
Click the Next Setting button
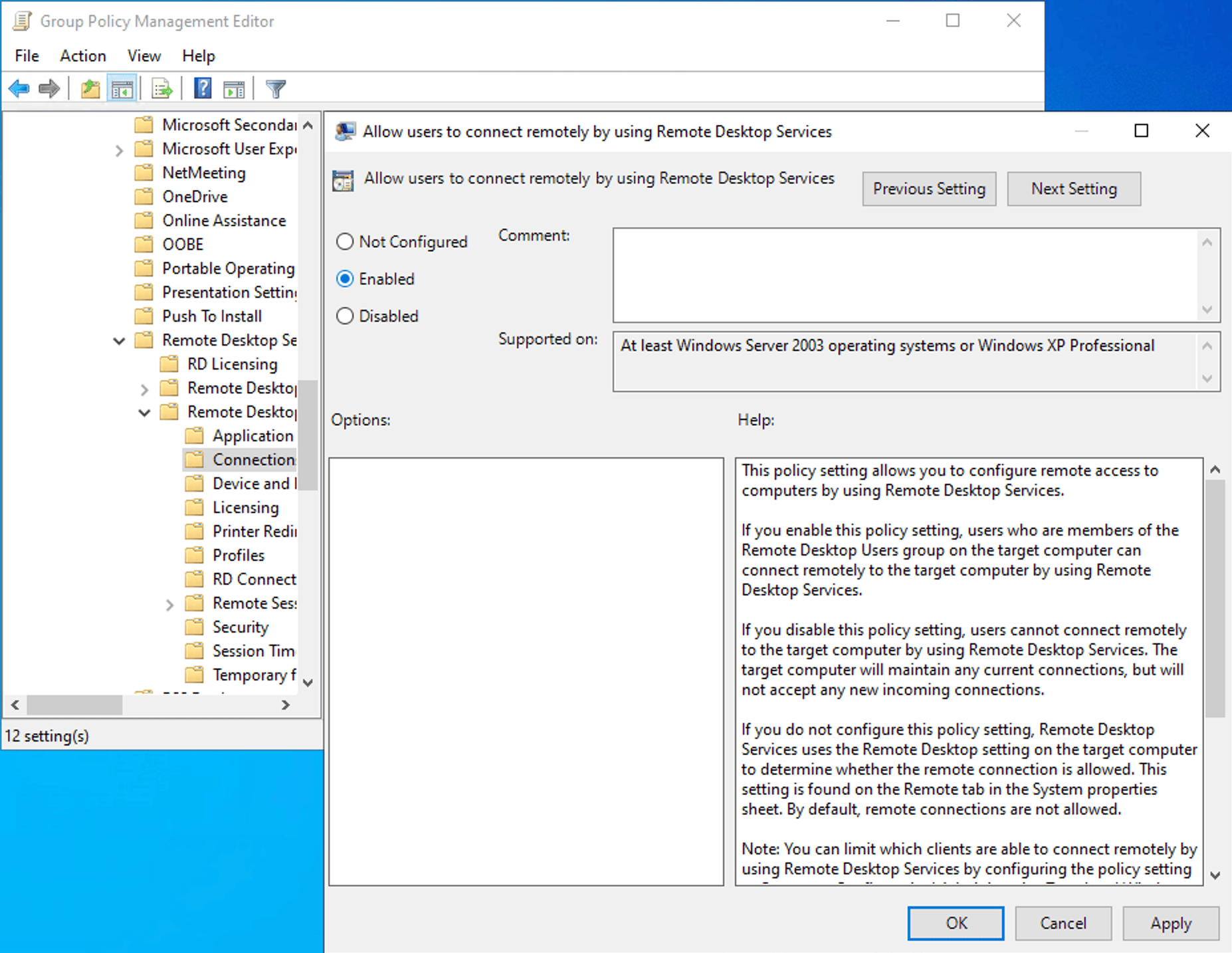click(1073, 189)
